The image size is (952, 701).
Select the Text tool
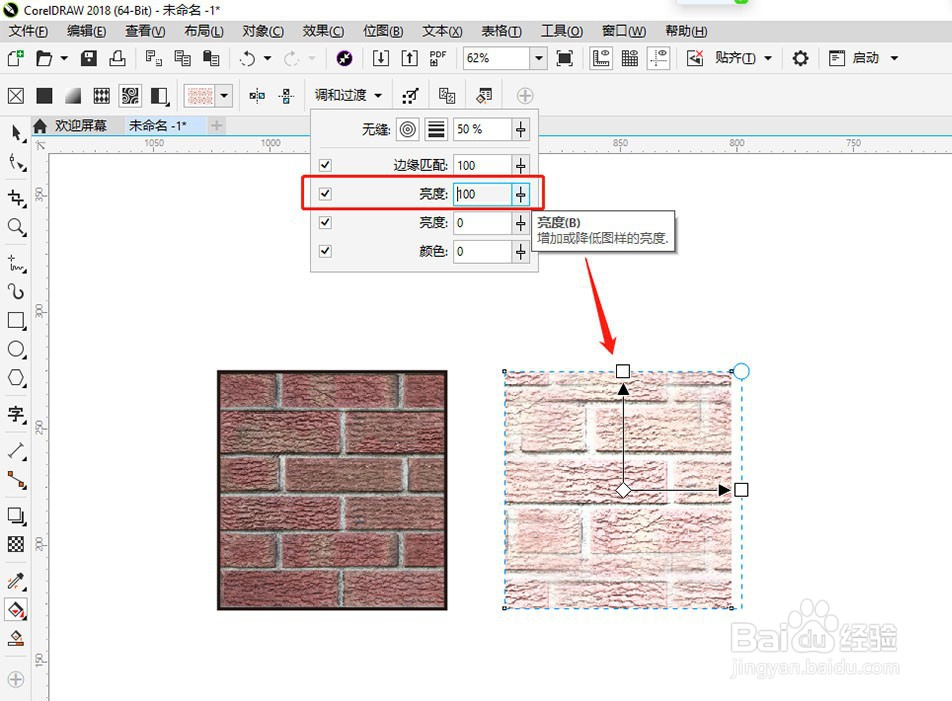pyautogui.click(x=16, y=414)
